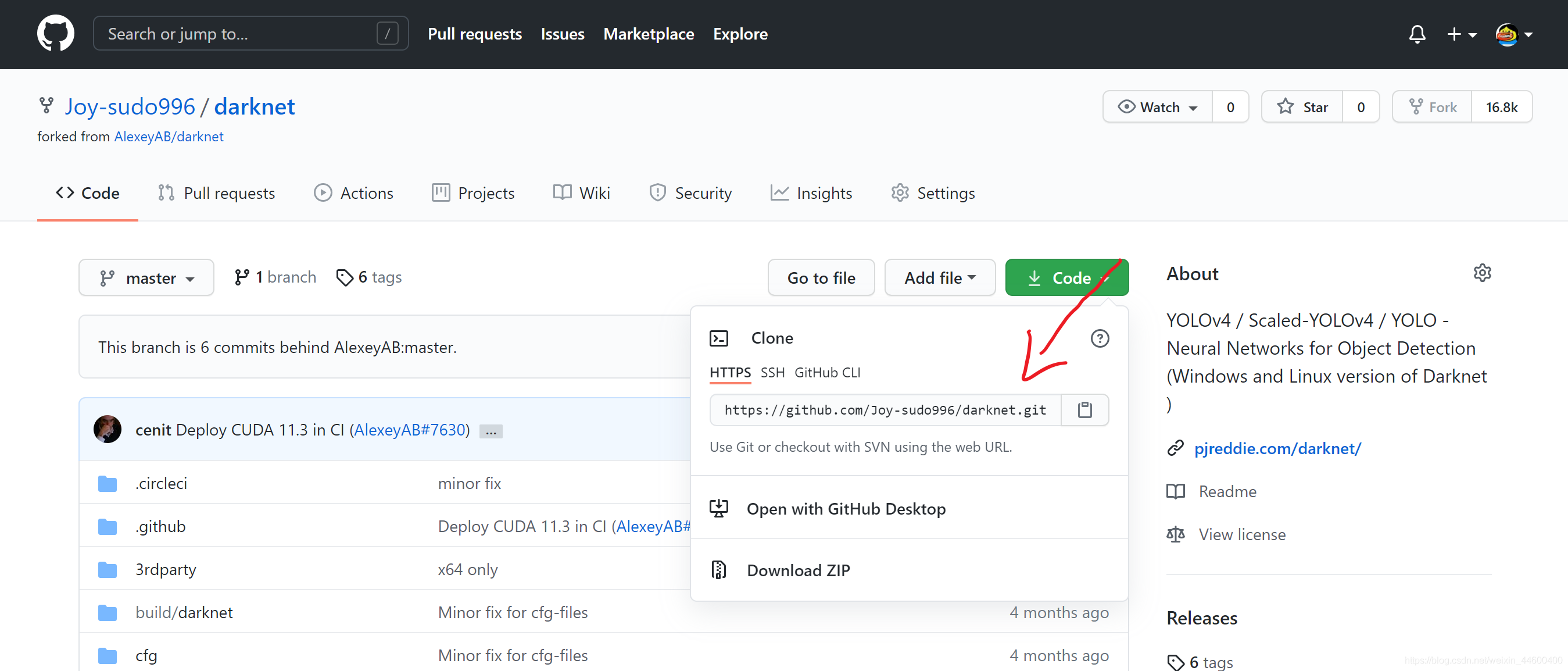
Task: Edit About details via gear icon
Action: tap(1482, 273)
